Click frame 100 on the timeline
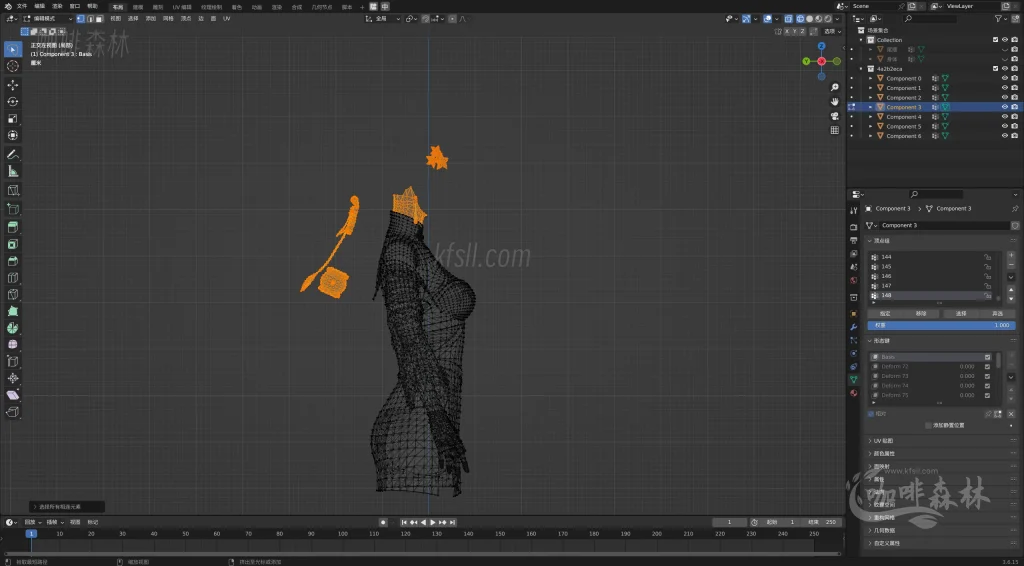The image size is (1024, 566). (x=343, y=534)
